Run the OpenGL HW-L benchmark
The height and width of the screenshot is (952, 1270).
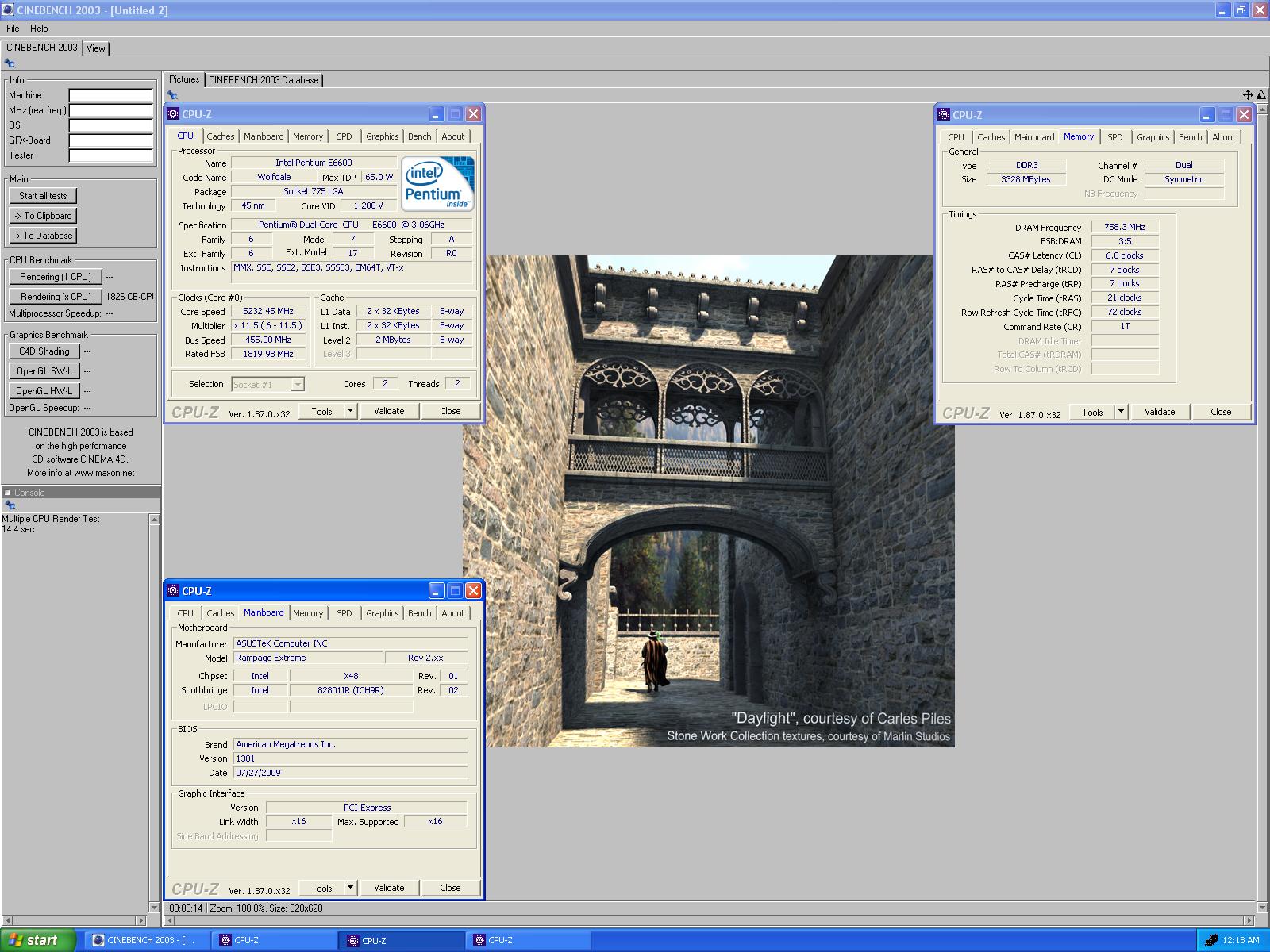pyautogui.click(x=44, y=391)
